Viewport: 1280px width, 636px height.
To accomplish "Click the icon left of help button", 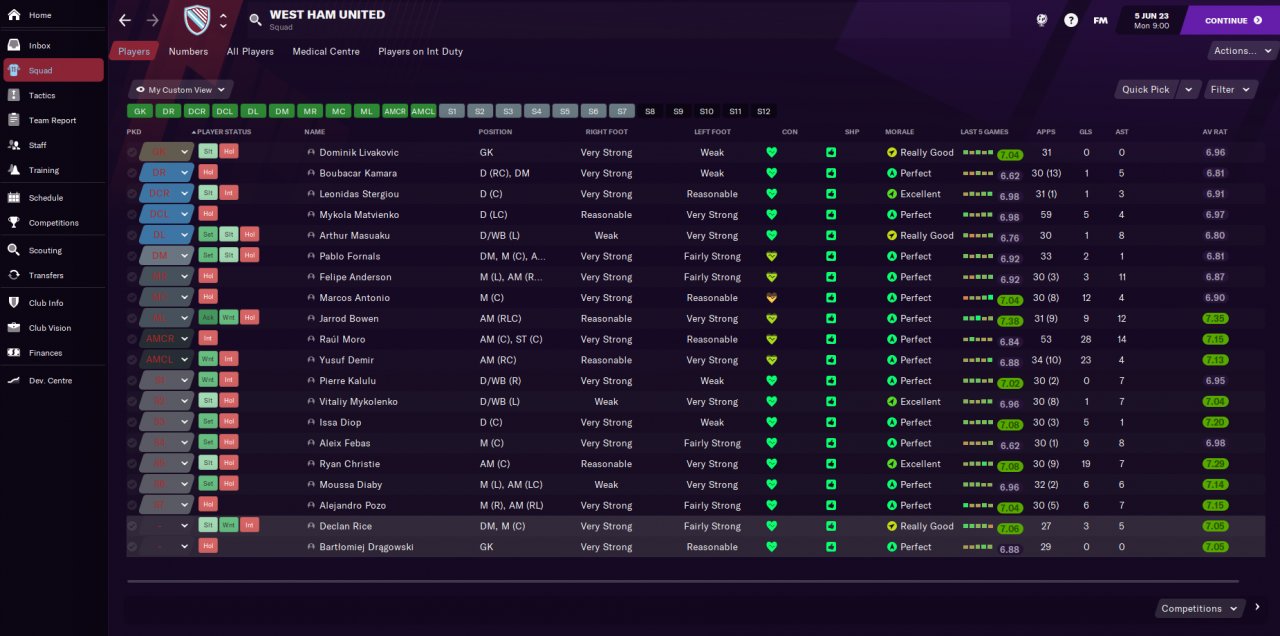I will pyautogui.click(x=1042, y=20).
